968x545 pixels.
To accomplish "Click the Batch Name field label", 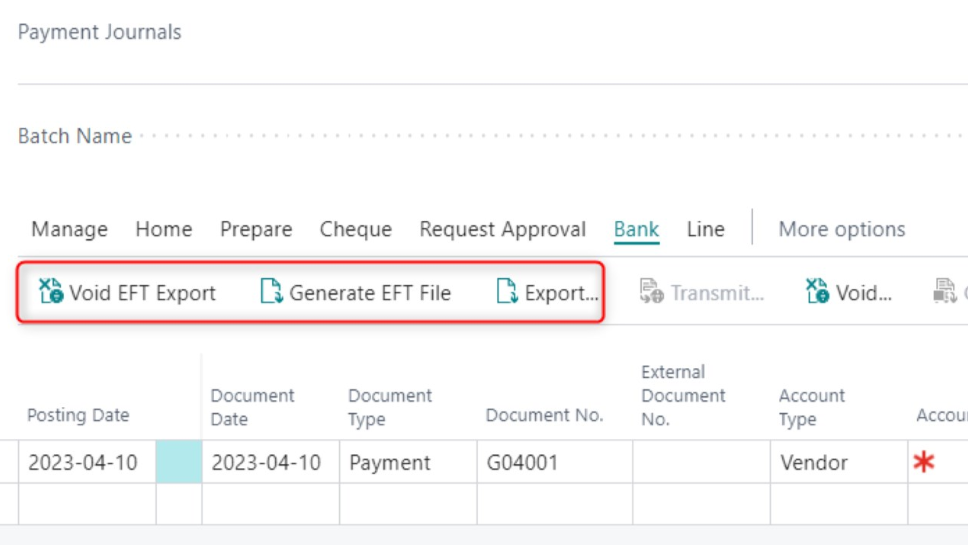I will coord(75,136).
